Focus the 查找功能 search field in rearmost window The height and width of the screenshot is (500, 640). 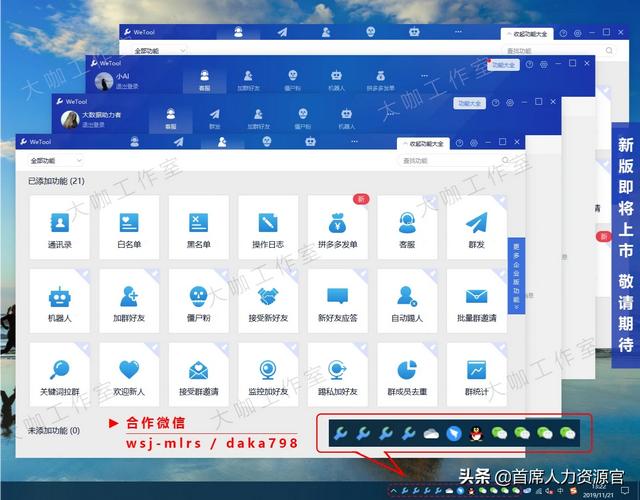coord(560,51)
